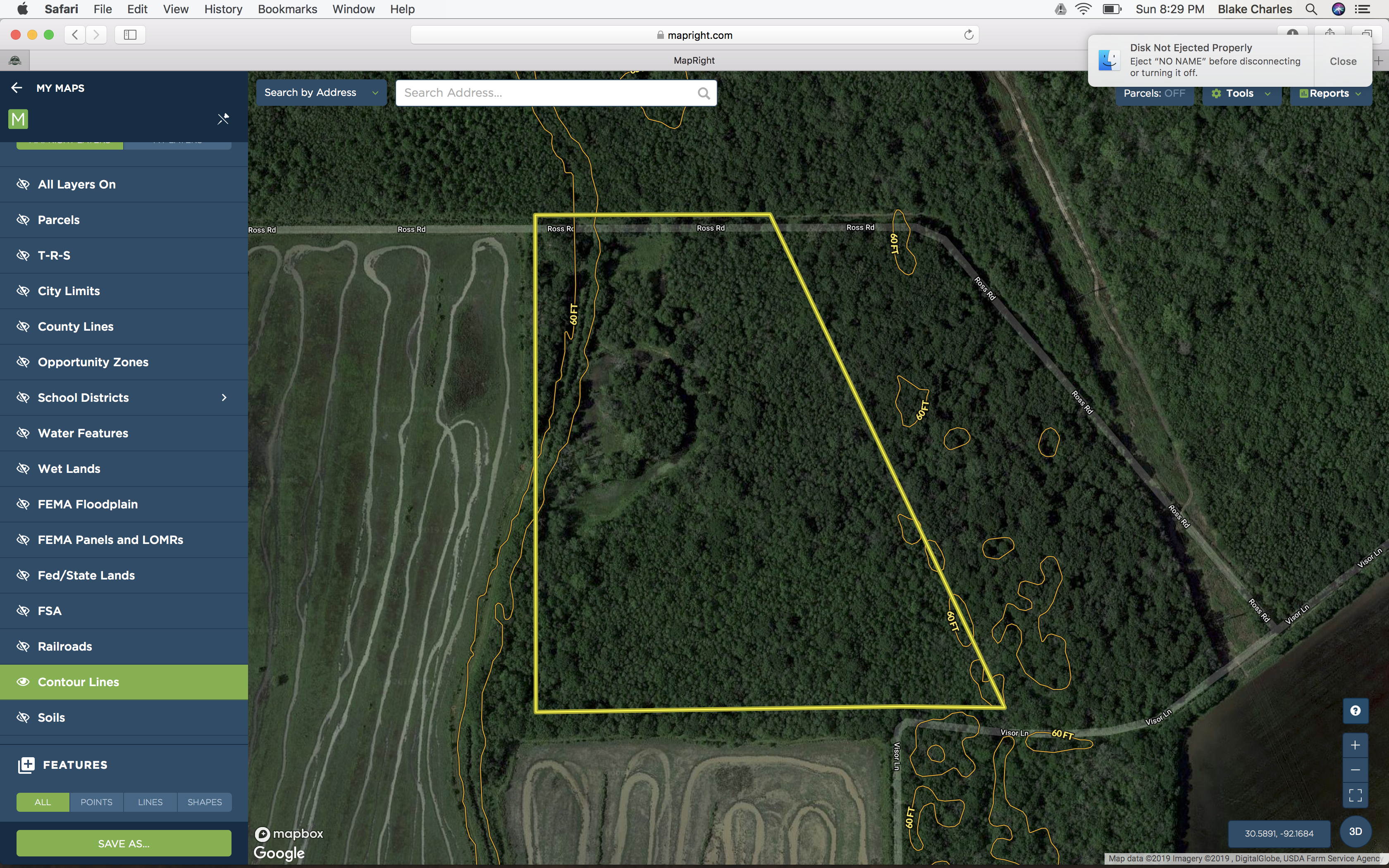Viewport: 1389px width, 868px height.
Task: Open the Reports dropdown menu
Action: [1330, 93]
